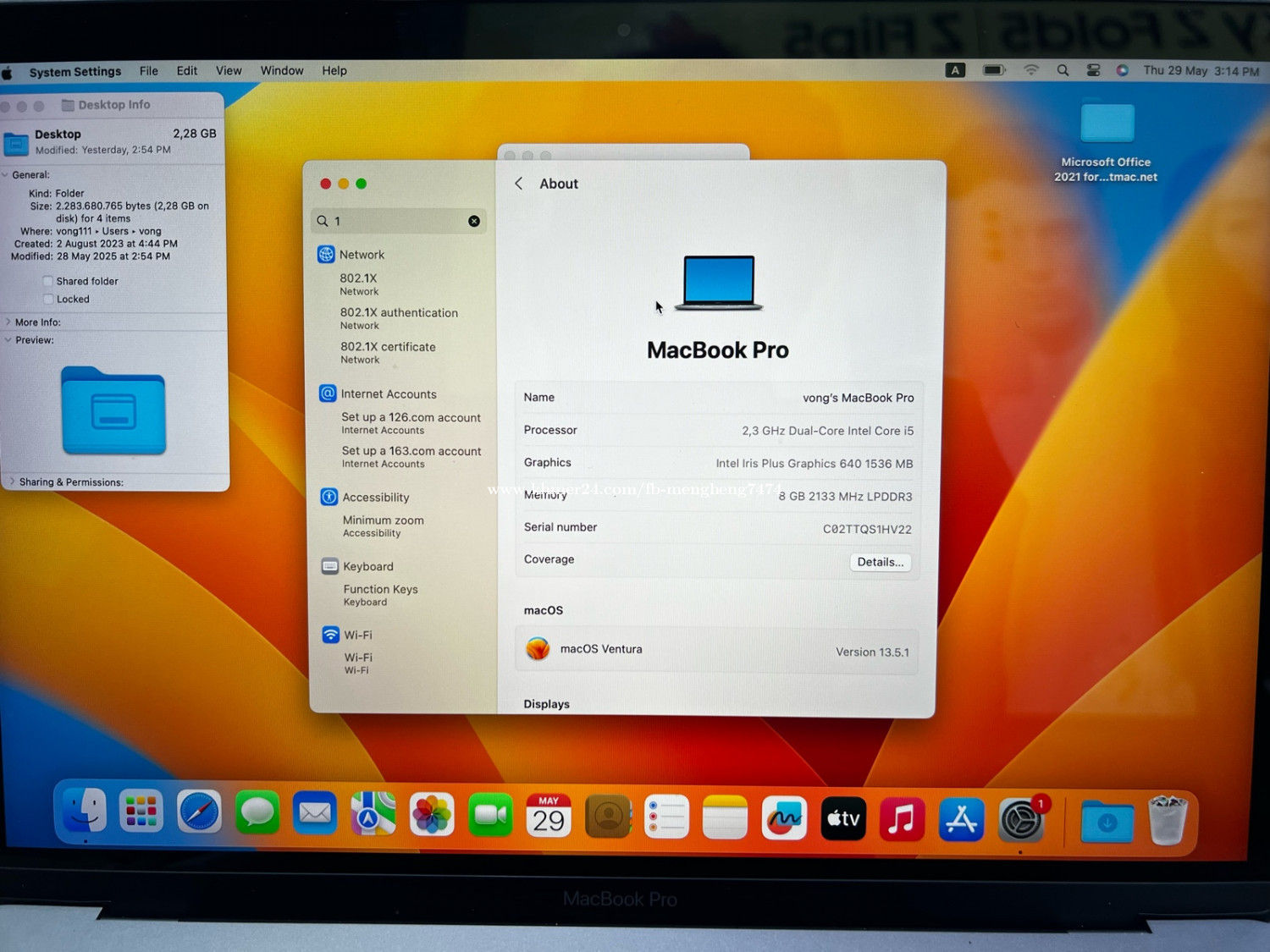
Task: Open Messages app in the Dock
Action: (257, 813)
